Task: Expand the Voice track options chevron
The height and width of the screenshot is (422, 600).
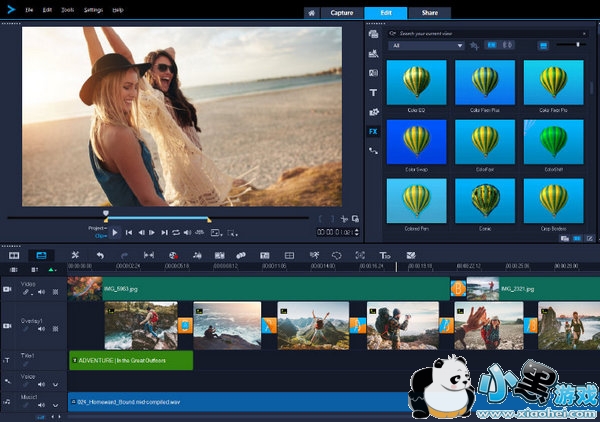Action: [x=54, y=386]
